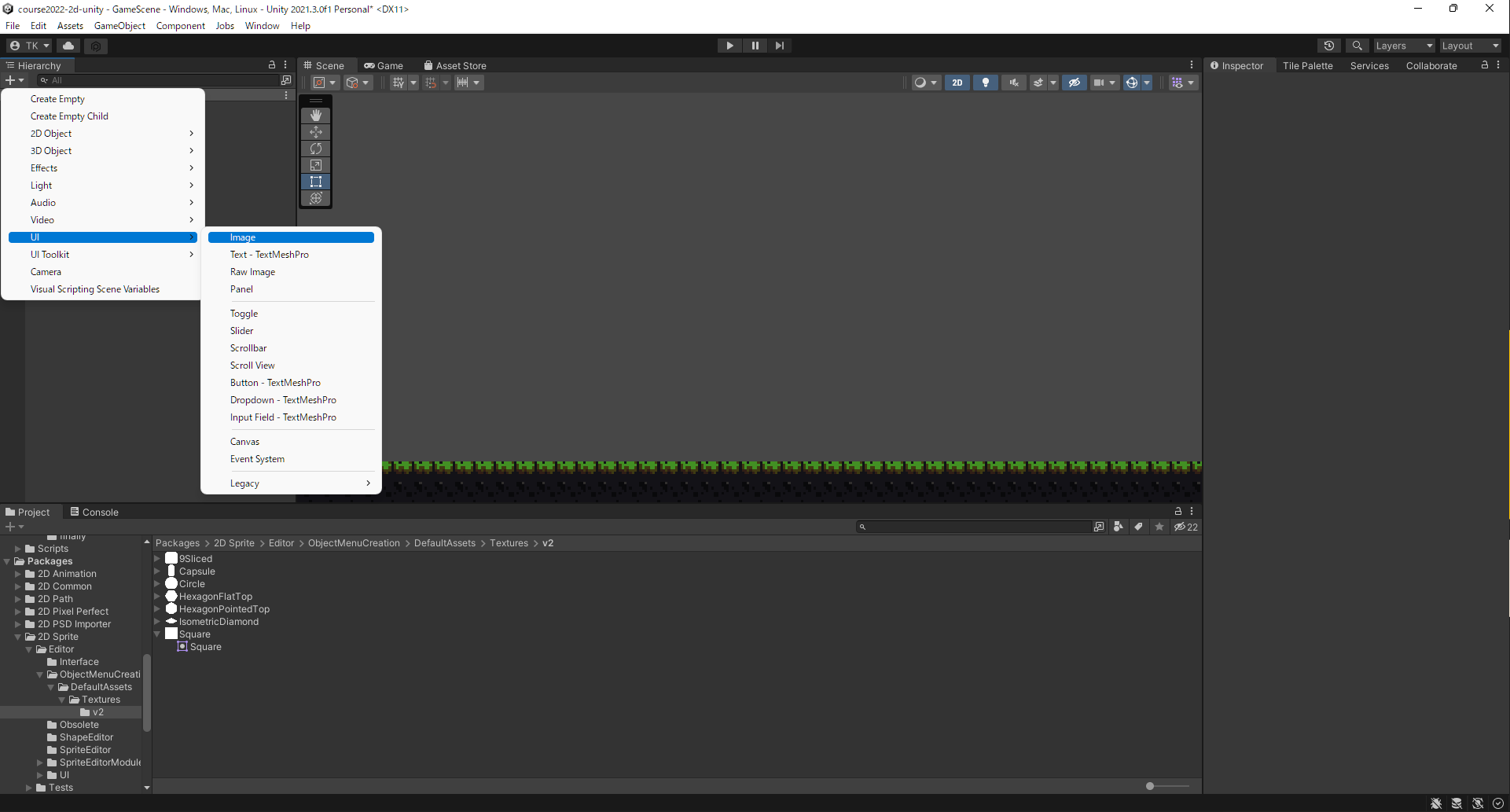
Task: Open the Layers dropdown
Action: pos(1404,46)
